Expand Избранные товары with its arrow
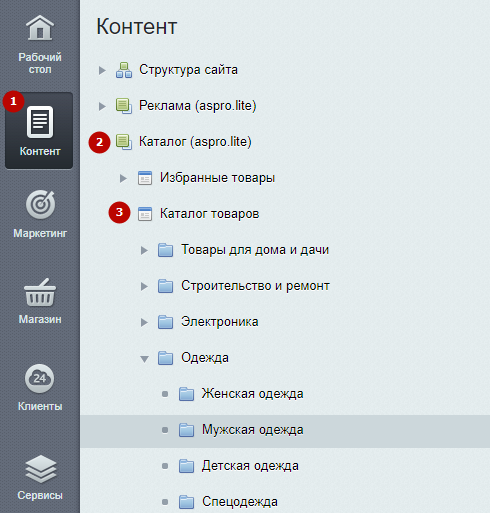Image resolution: width=490 pixels, height=513 pixels. coord(123,178)
